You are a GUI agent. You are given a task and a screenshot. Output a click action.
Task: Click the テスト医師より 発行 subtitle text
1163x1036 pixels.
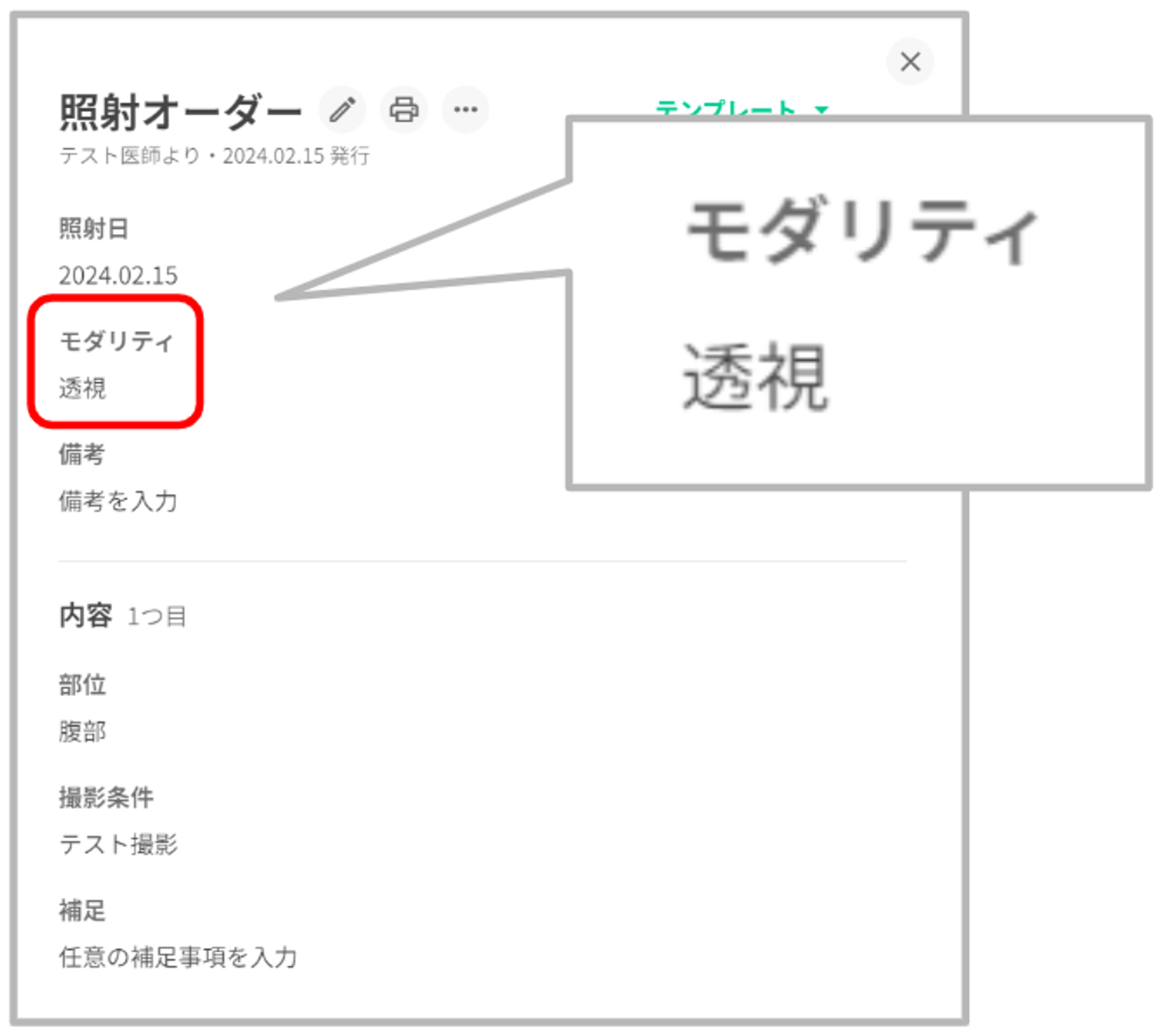[214, 156]
